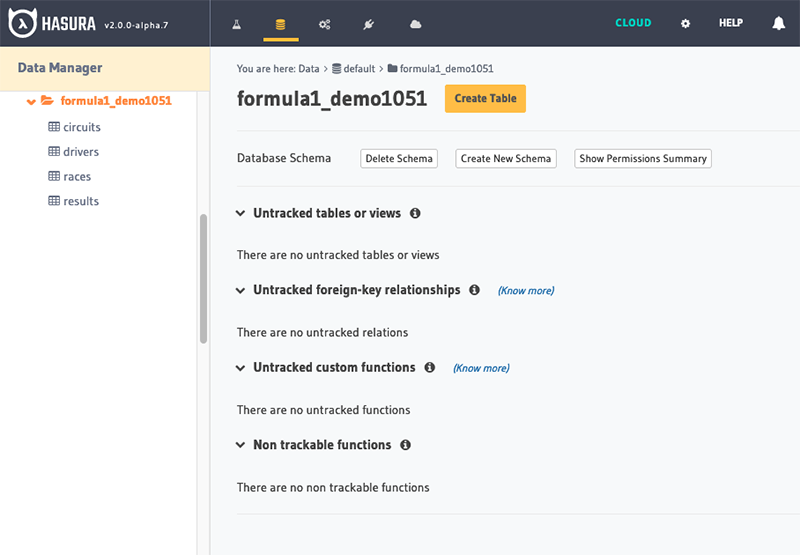The width and height of the screenshot is (800, 555).
Task: Click info icon beside Untracked tables or views
Action: (415, 213)
